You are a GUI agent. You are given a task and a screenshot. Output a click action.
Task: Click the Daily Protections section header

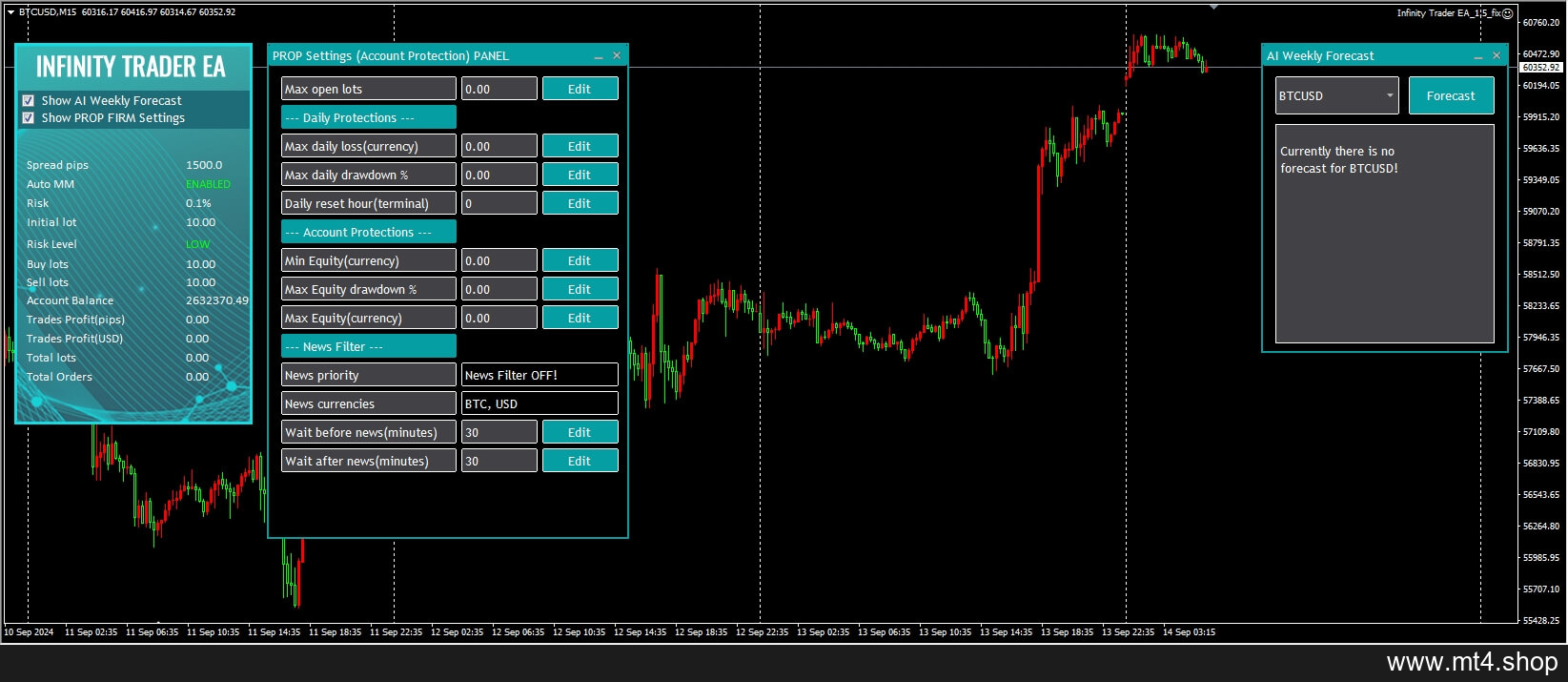[x=369, y=117]
